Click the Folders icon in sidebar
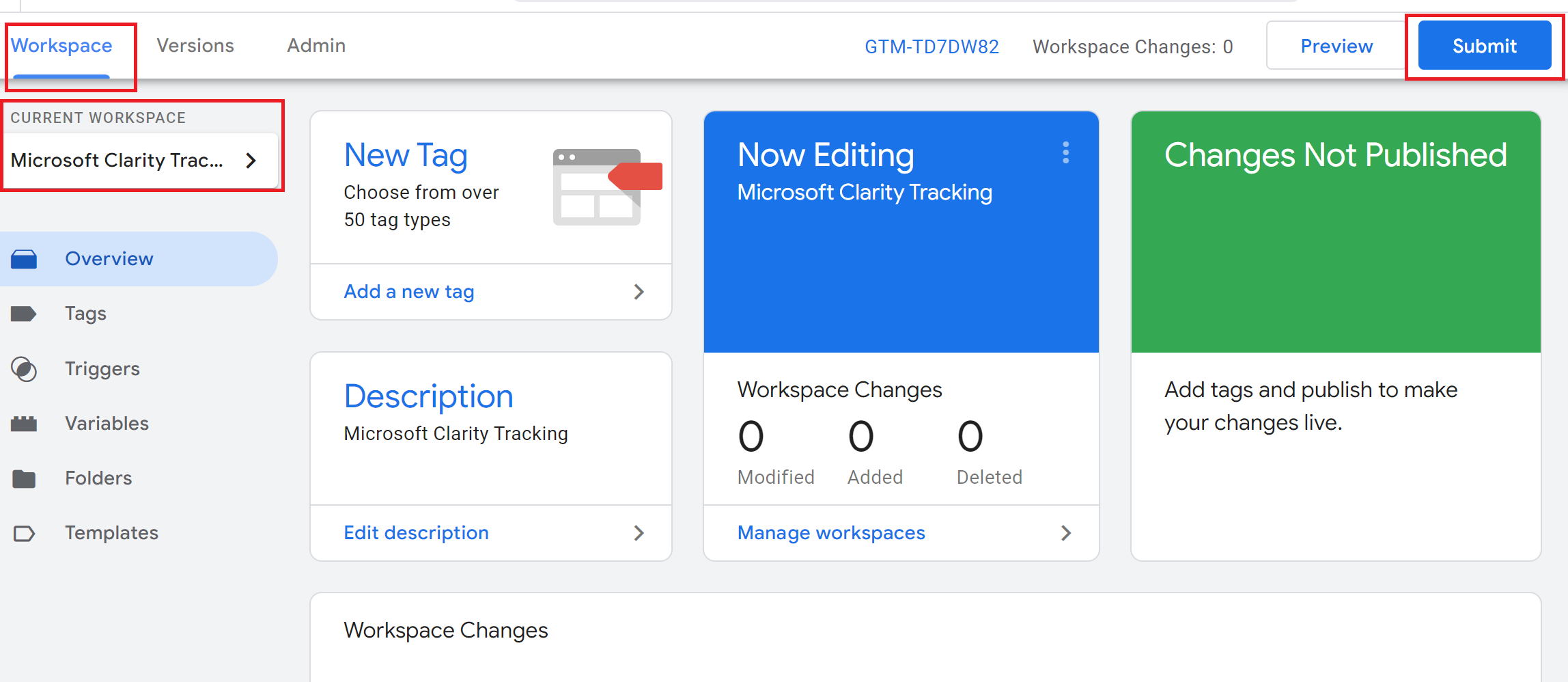 click(x=24, y=478)
